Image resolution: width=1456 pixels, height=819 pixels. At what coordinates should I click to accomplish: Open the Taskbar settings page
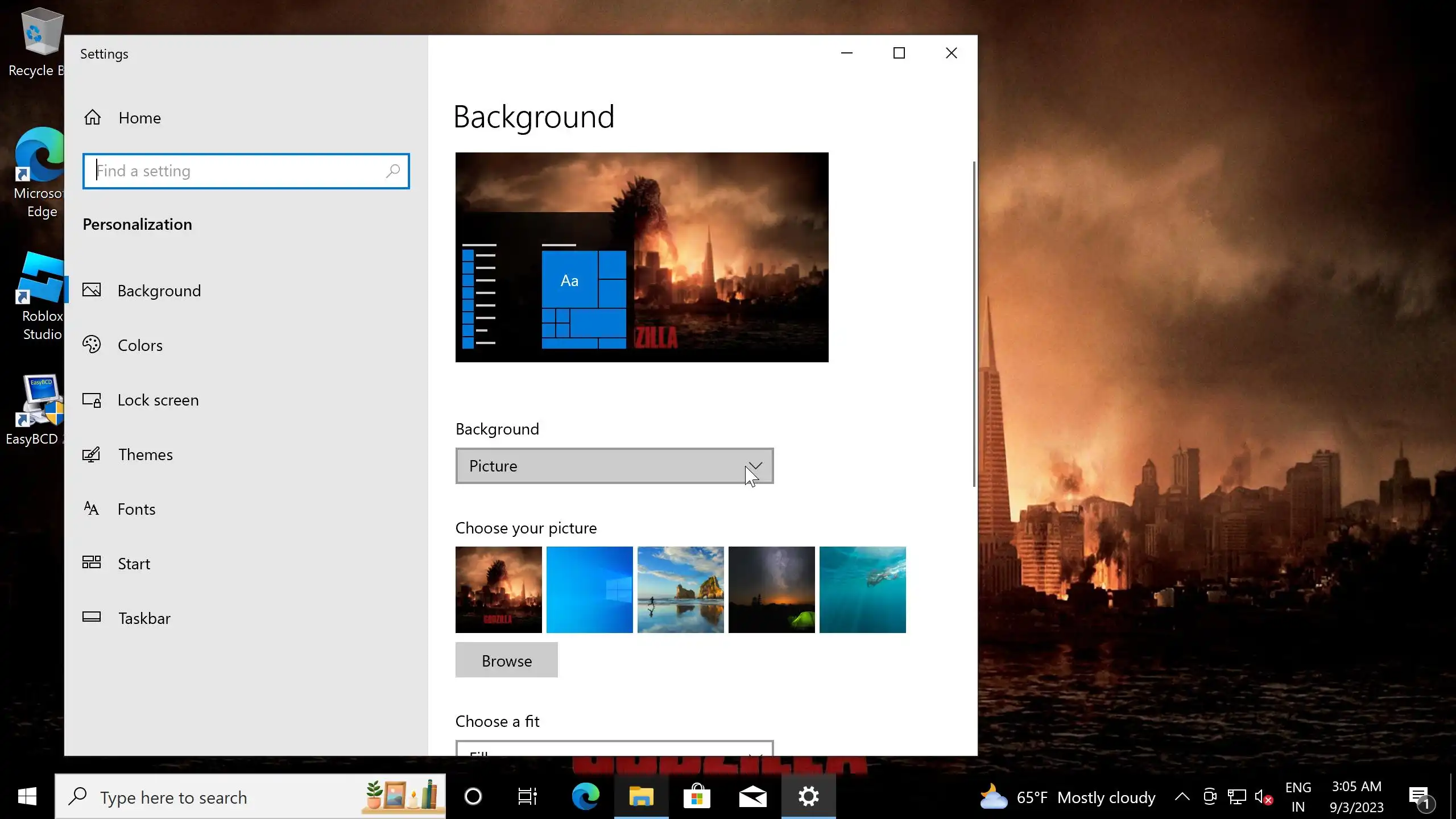point(144,618)
